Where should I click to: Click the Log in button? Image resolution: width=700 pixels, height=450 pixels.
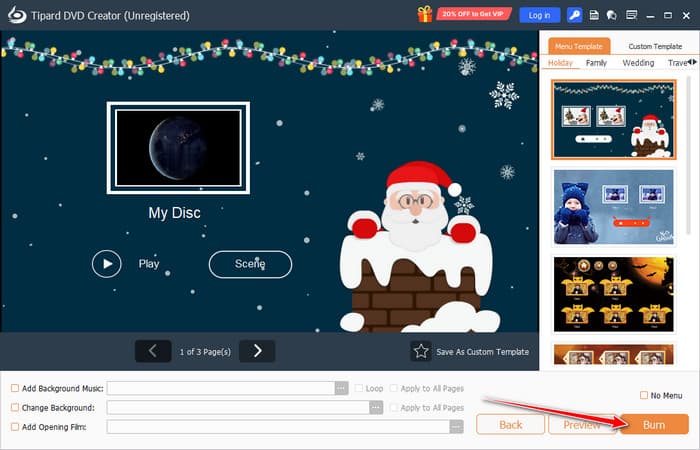tap(539, 15)
